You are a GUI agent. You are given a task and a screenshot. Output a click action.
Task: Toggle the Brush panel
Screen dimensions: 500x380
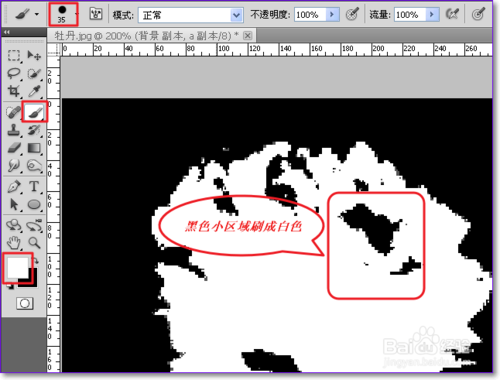pyautogui.click(x=96, y=14)
